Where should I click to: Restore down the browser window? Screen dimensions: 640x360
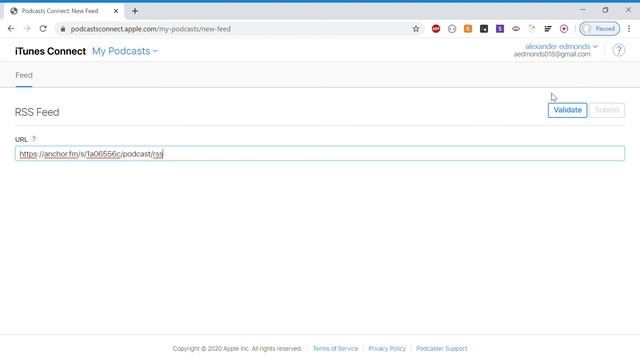tap(605, 10)
